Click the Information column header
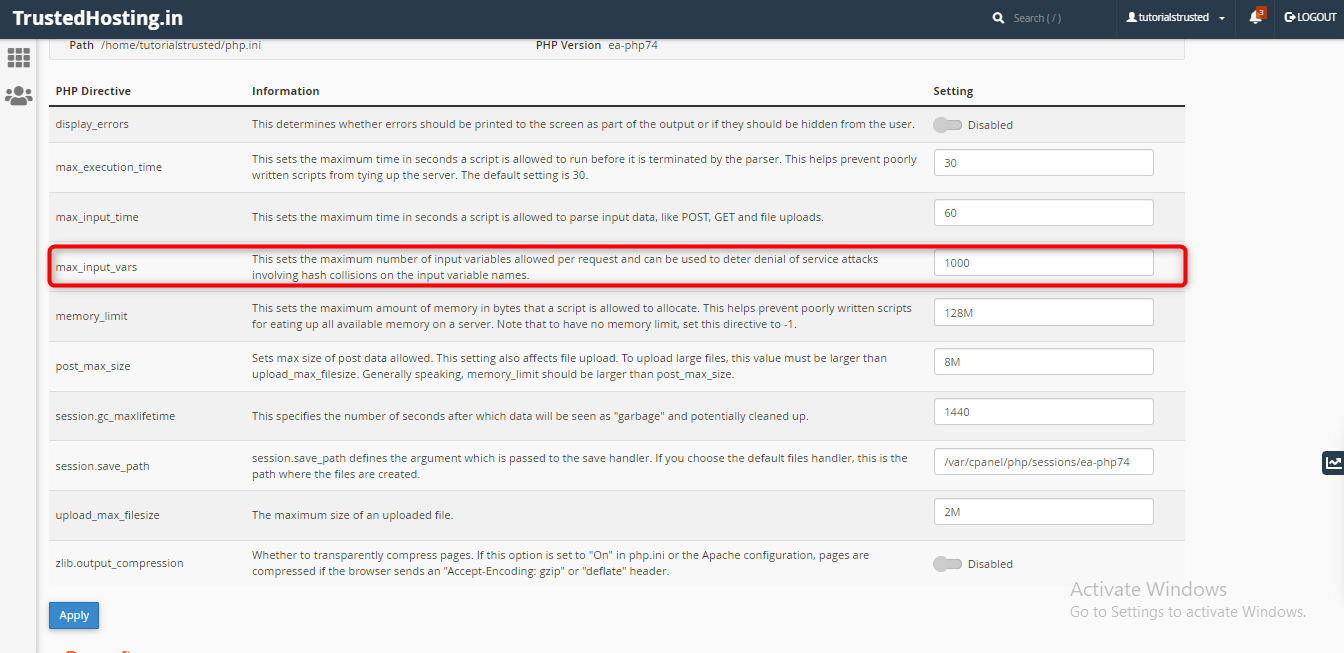The image size is (1344, 653). pyautogui.click(x=286, y=91)
